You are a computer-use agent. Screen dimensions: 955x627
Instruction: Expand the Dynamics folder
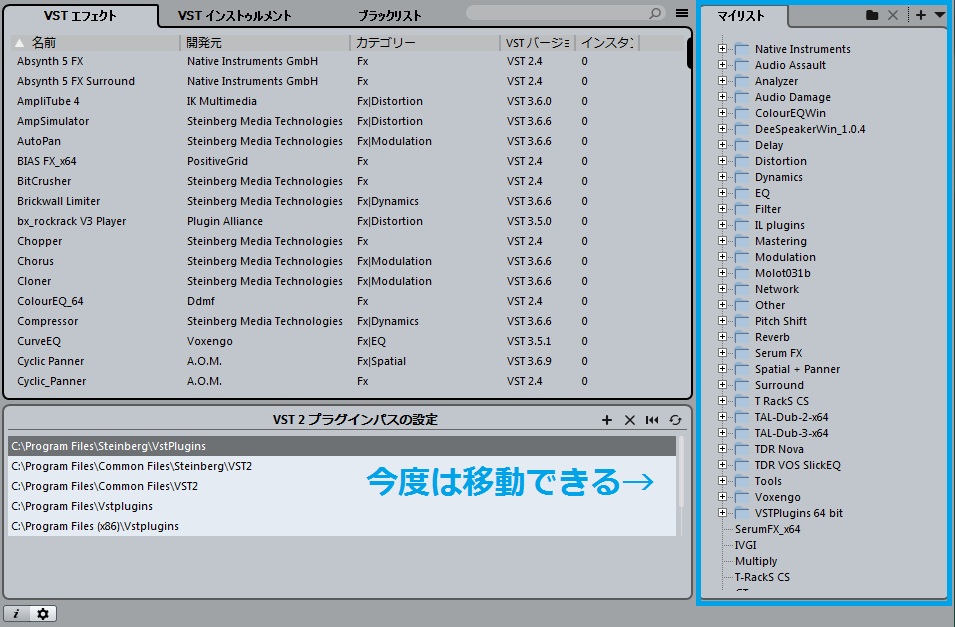pos(722,177)
